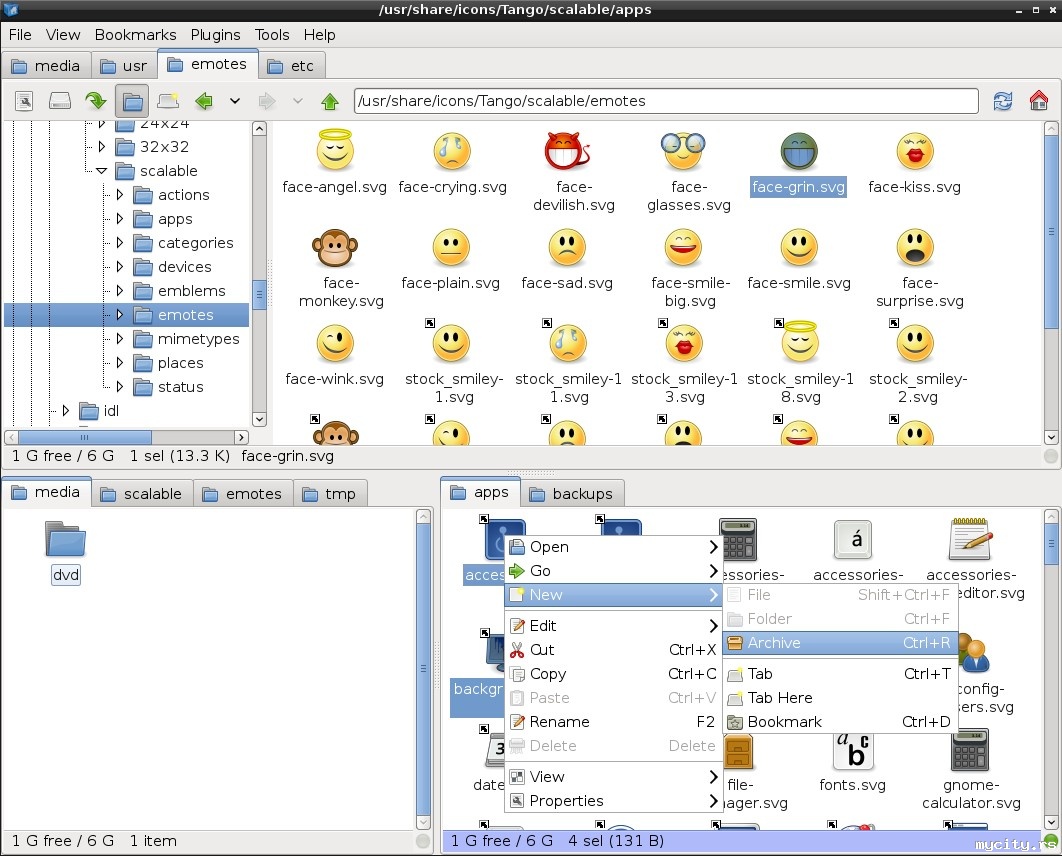
Task: Click the green curved-arrow toolbar icon
Action: pos(95,101)
